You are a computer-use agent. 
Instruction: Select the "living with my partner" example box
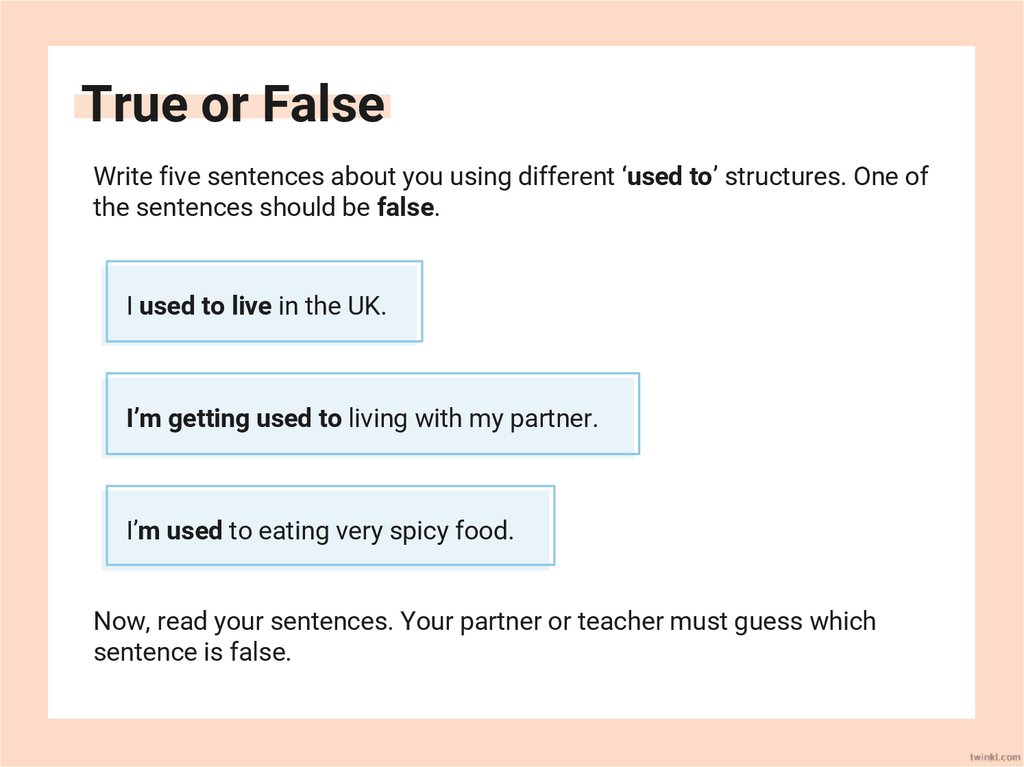coord(372,414)
